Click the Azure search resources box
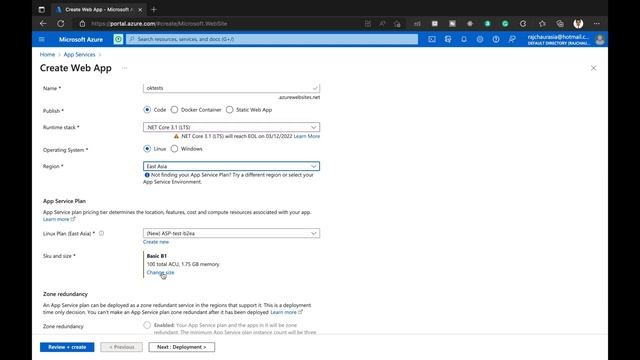 point(272,39)
